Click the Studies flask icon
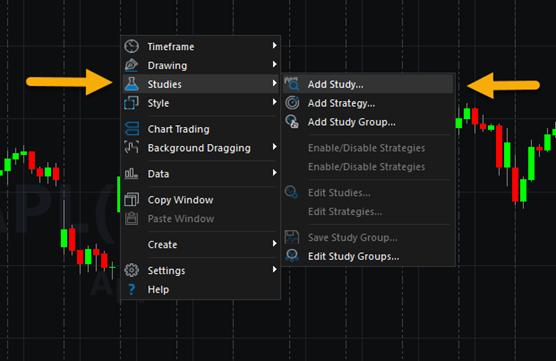Image resolution: width=556 pixels, height=361 pixels. click(x=132, y=84)
